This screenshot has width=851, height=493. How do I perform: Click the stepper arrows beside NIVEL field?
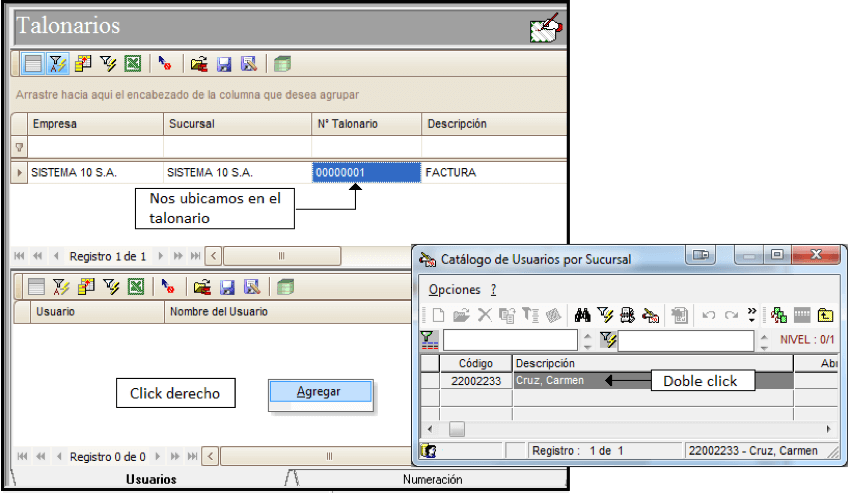tap(764, 340)
